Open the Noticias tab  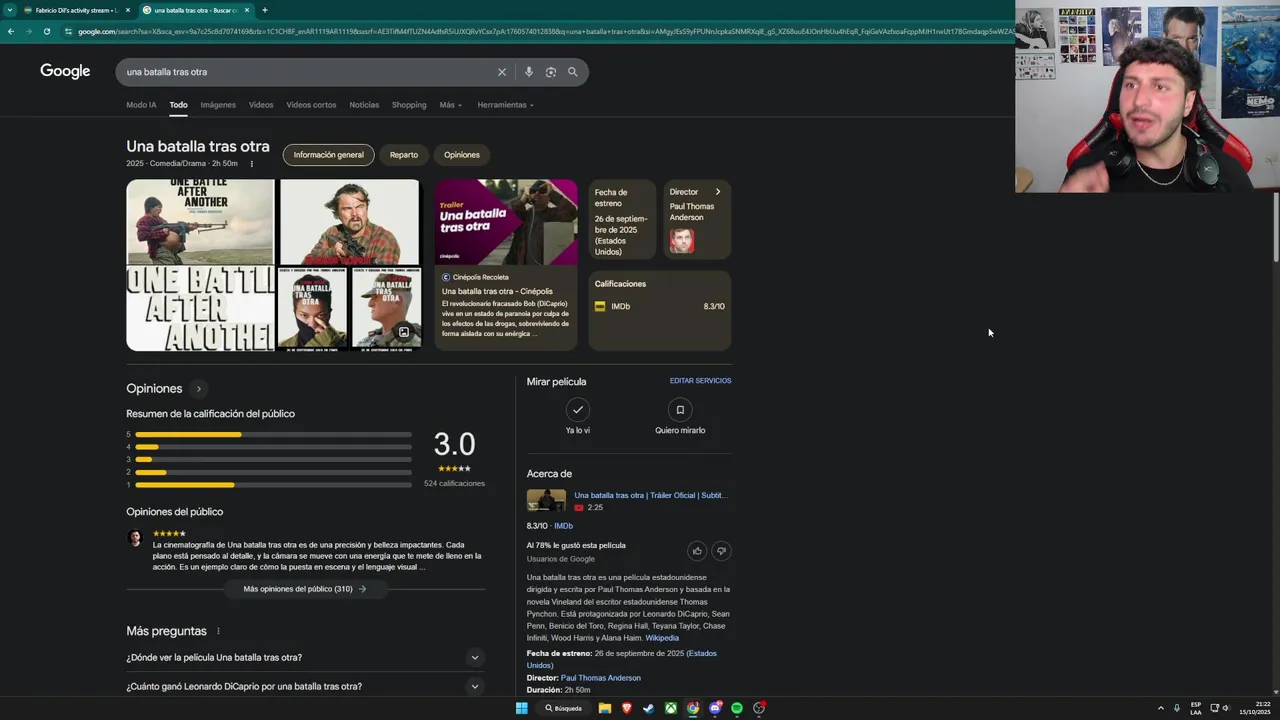[364, 105]
